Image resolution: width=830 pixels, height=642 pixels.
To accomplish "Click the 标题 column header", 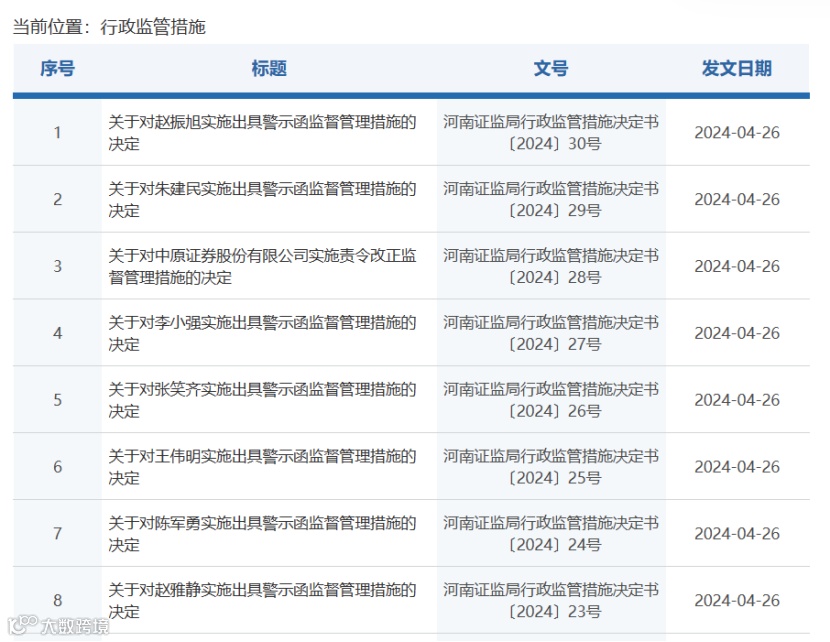I will (269, 68).
